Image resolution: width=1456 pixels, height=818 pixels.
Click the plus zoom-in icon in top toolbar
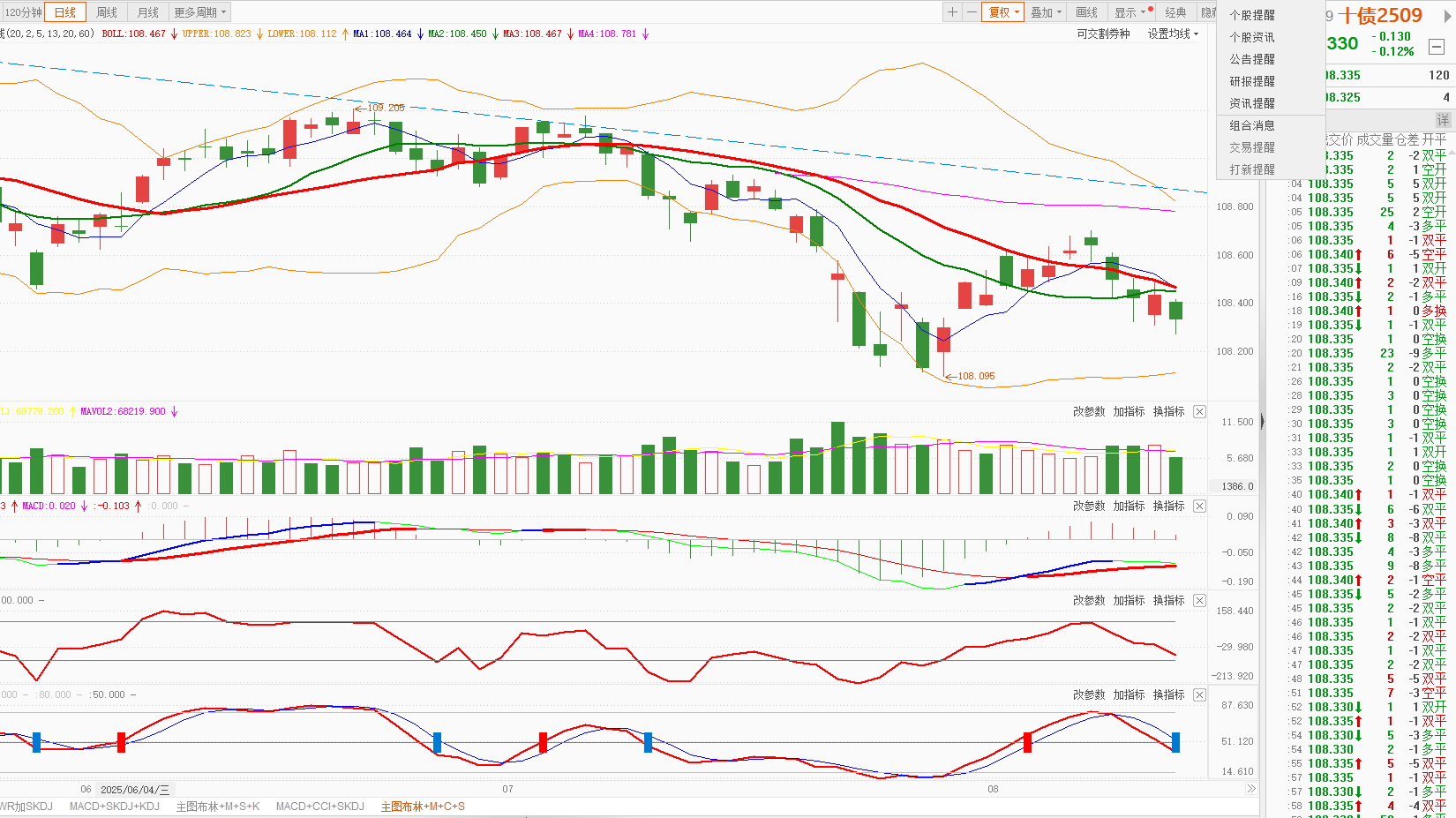[952, 12]
